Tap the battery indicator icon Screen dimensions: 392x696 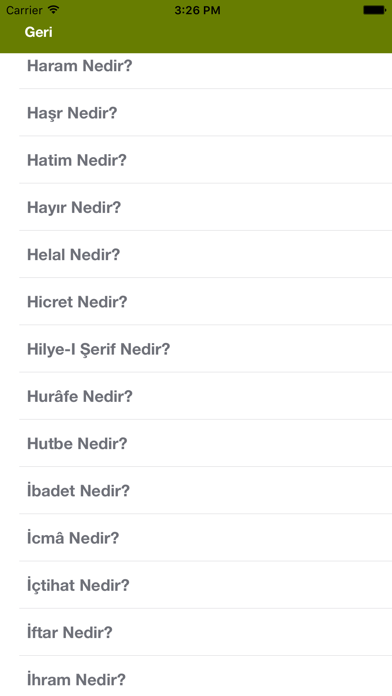point(374,10)
